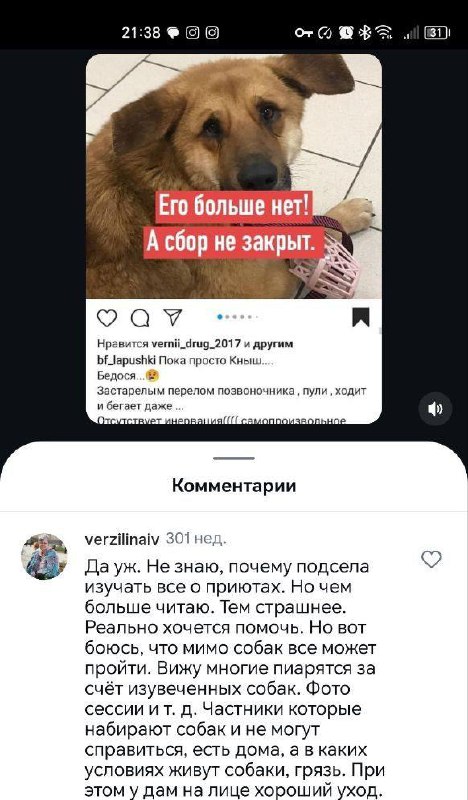Tap the chat notification icon in status bar
The image size is (468, 800).
coord(174,33)
